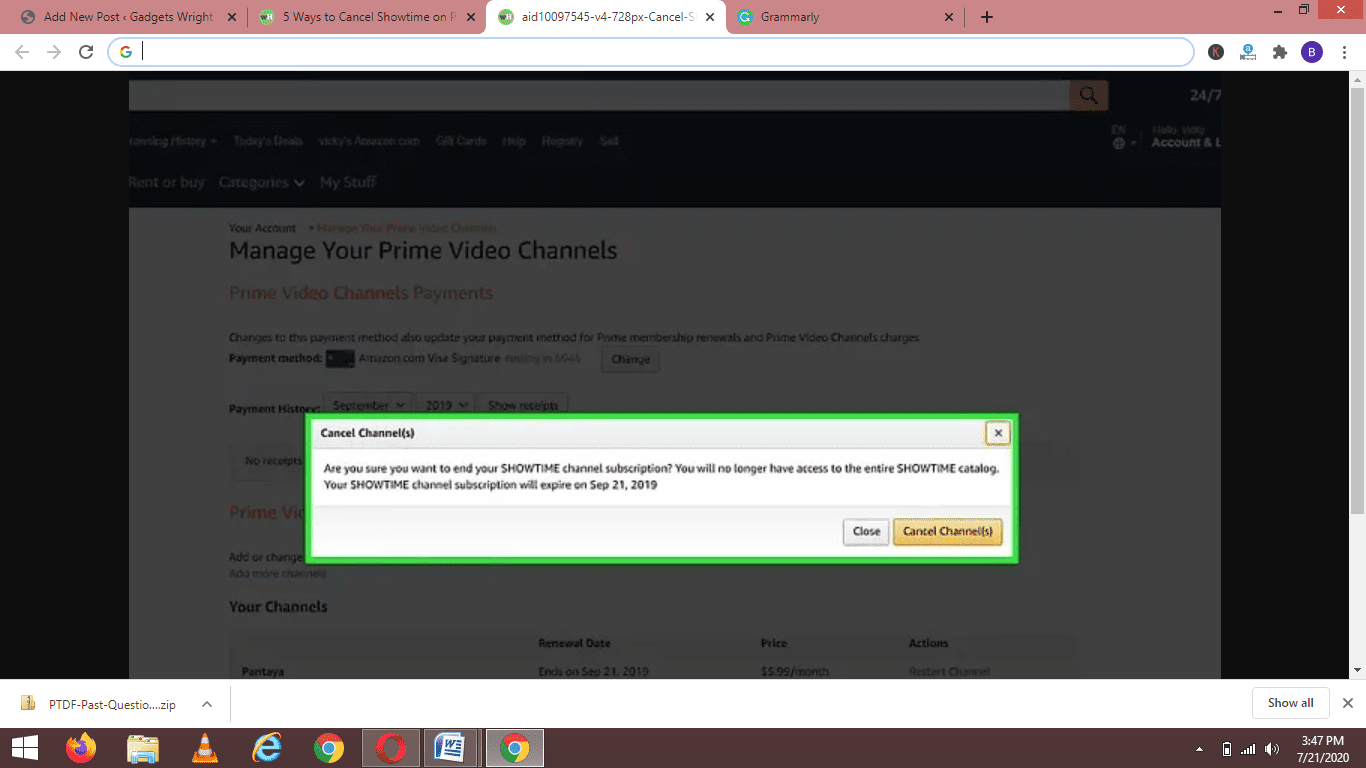This screenshot has height=768, width=1366.
Task: Open VLC media player from the taskbar
Action: coord(205,748)
